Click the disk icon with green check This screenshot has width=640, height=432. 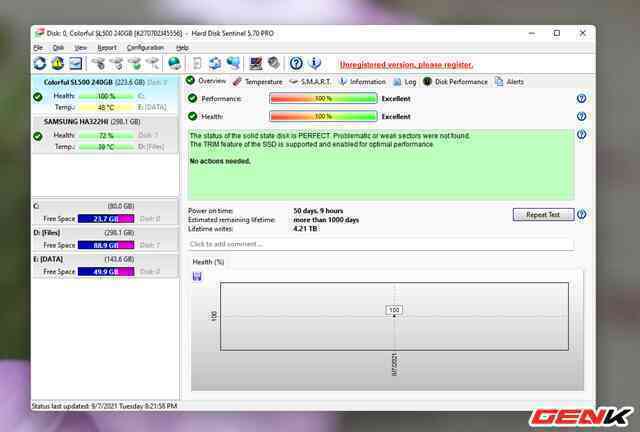[134, 63]
